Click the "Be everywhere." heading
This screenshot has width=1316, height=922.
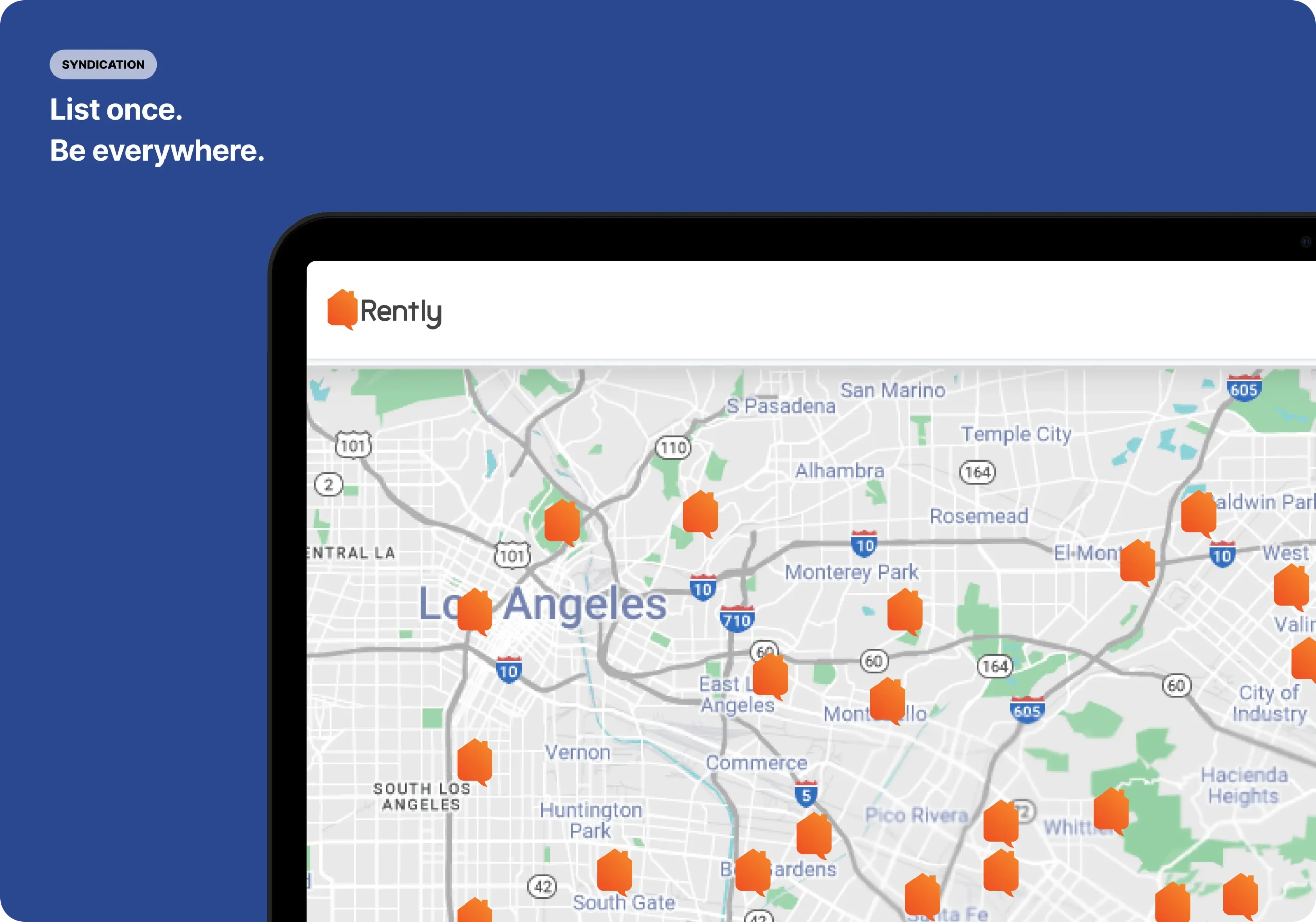157,151
